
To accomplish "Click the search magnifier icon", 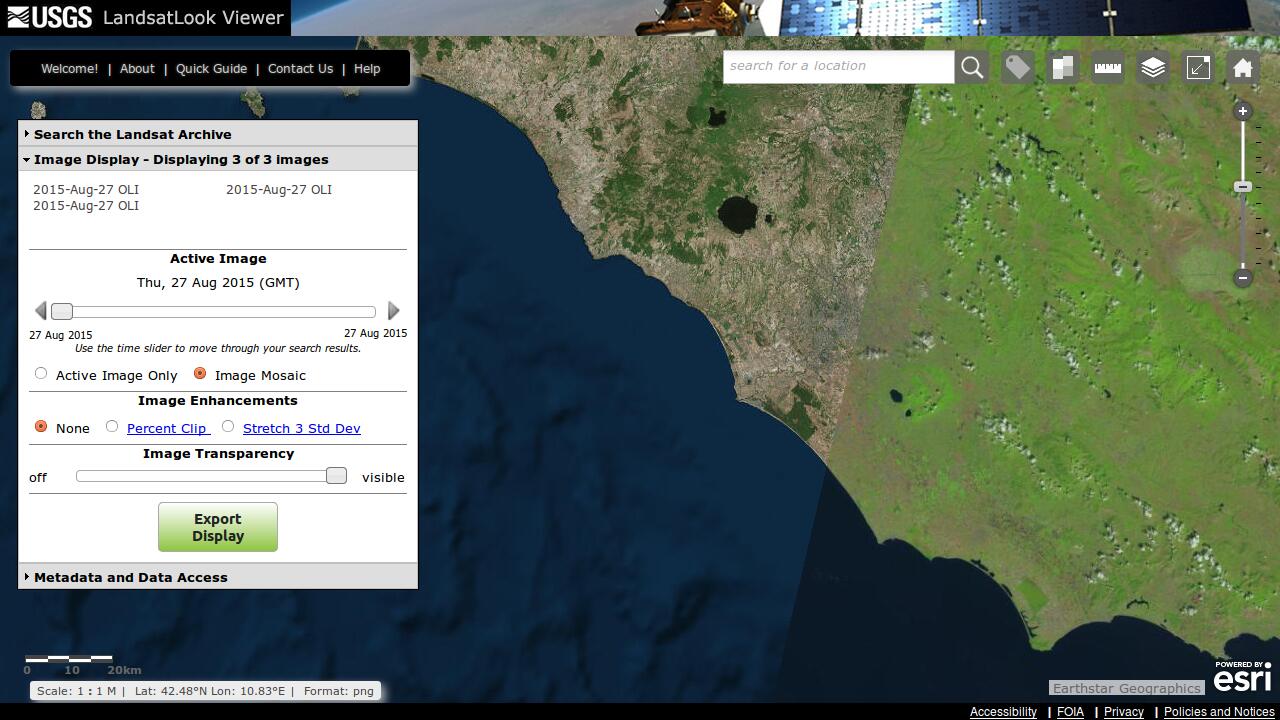I will pyautogui.click(x=972, y=67).
